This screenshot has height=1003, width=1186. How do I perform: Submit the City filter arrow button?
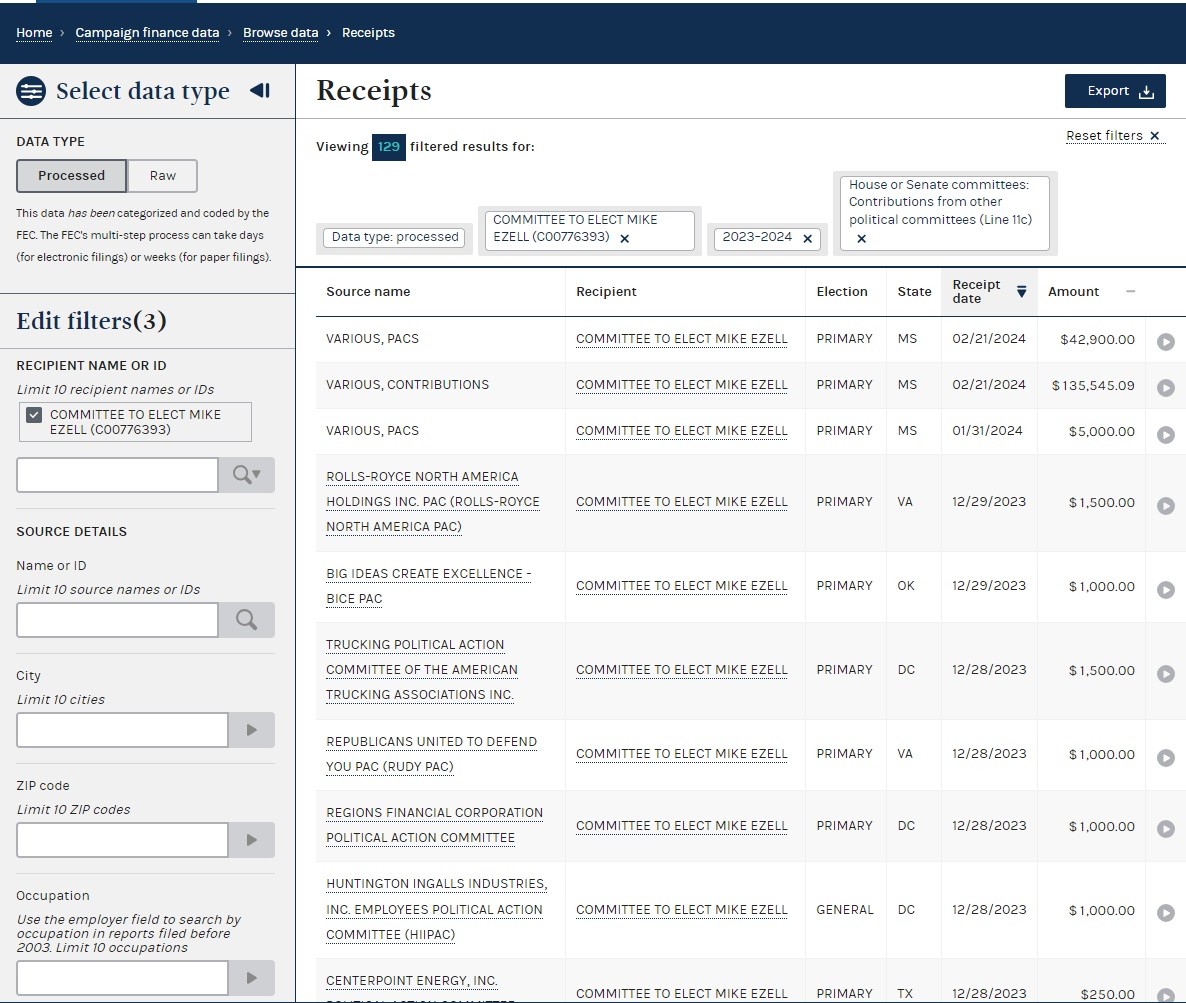(x=252, y=730)
